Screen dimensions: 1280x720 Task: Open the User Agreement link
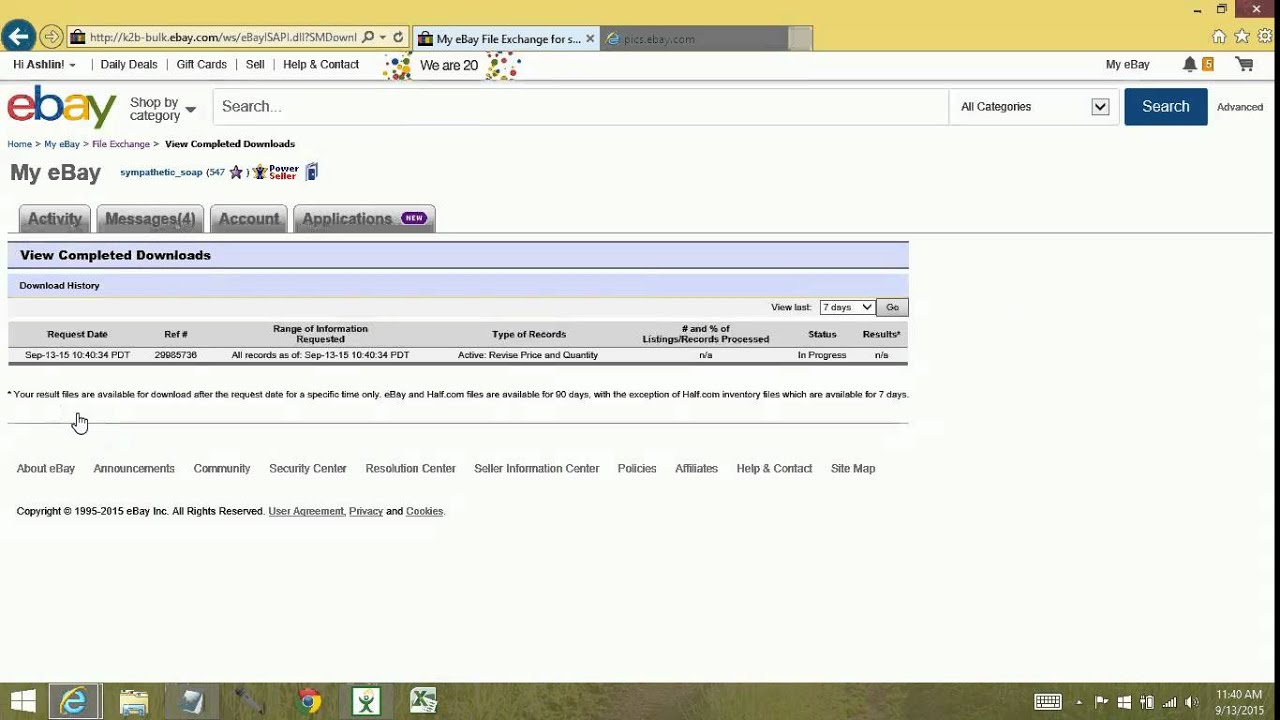(306, 511)
